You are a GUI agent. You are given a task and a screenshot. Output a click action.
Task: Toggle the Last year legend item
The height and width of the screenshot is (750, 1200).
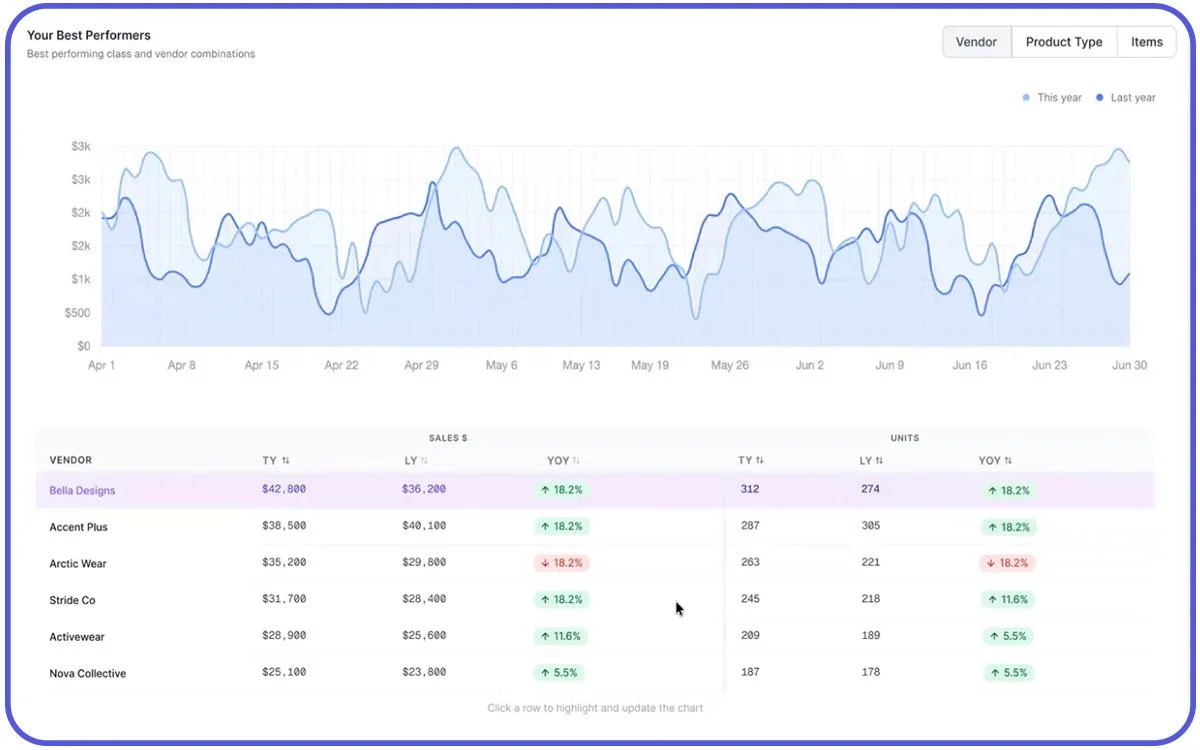(1126, 98)
